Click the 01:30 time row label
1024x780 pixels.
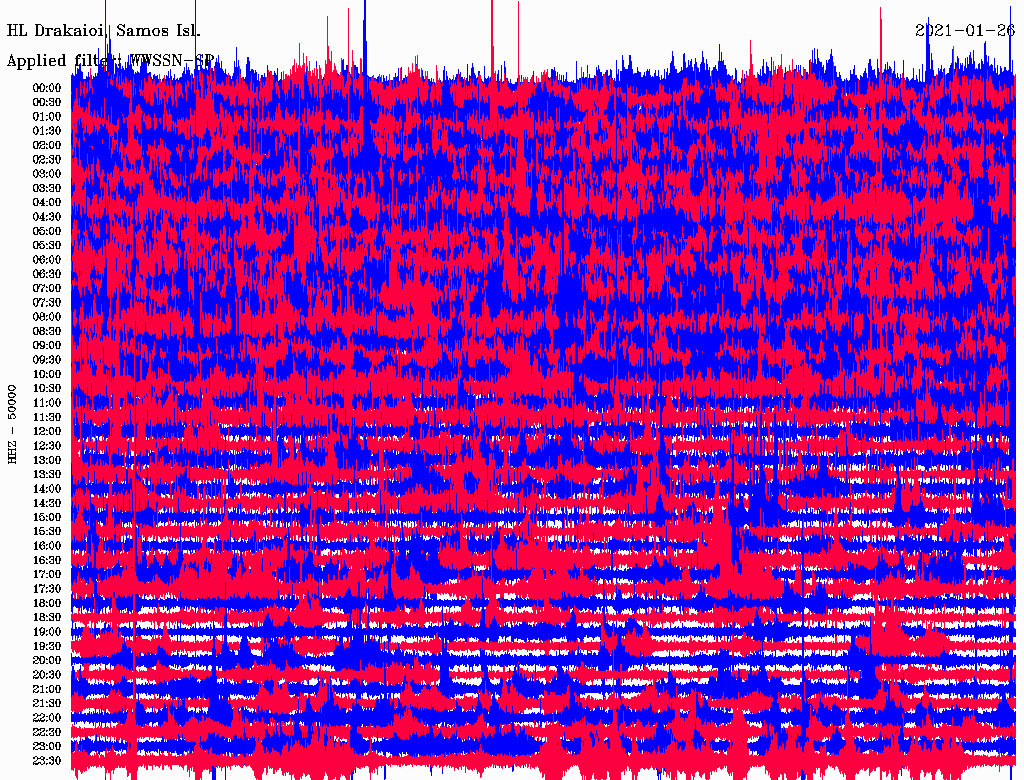coord(47,130)
